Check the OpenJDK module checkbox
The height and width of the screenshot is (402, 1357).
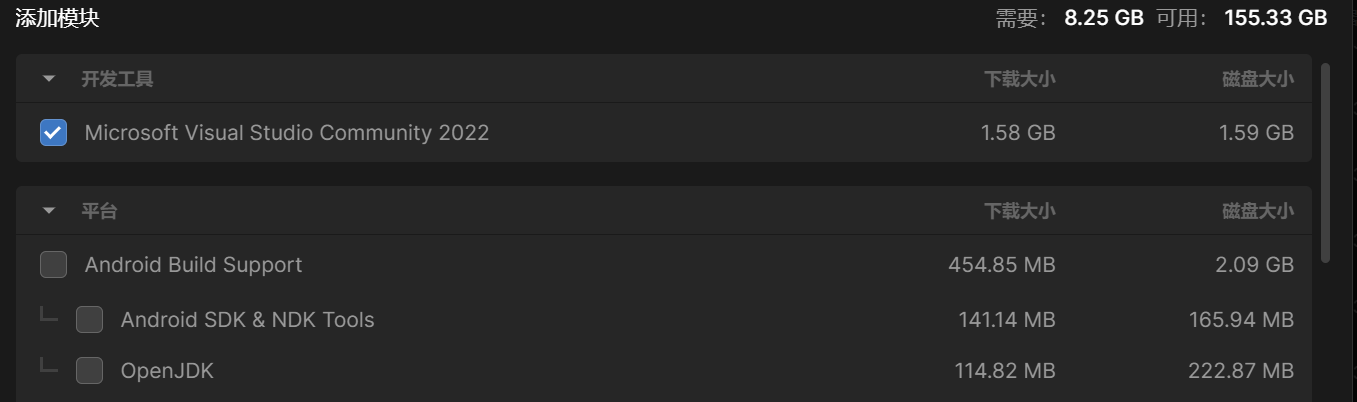point(90,371)
